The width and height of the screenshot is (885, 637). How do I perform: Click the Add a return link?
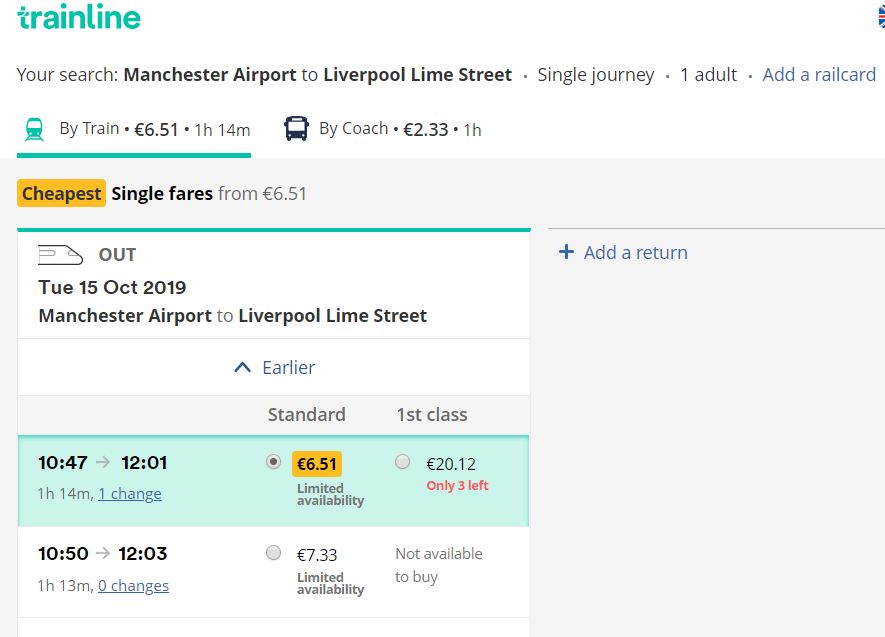[x=636, y=252]
